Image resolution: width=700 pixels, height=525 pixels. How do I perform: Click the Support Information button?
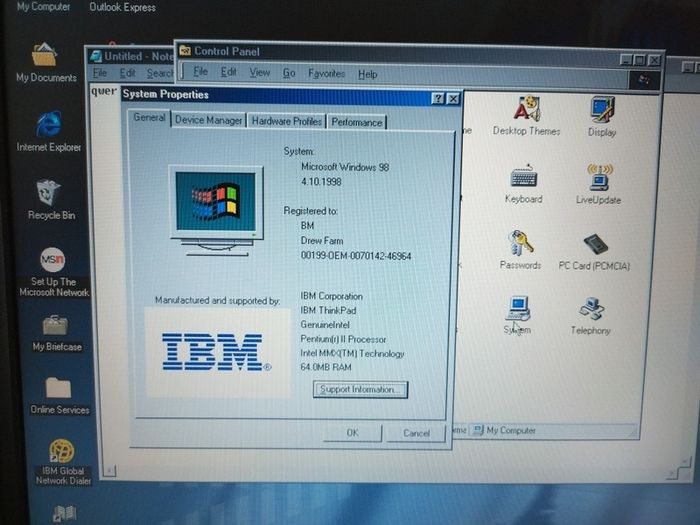coord(360,389)
